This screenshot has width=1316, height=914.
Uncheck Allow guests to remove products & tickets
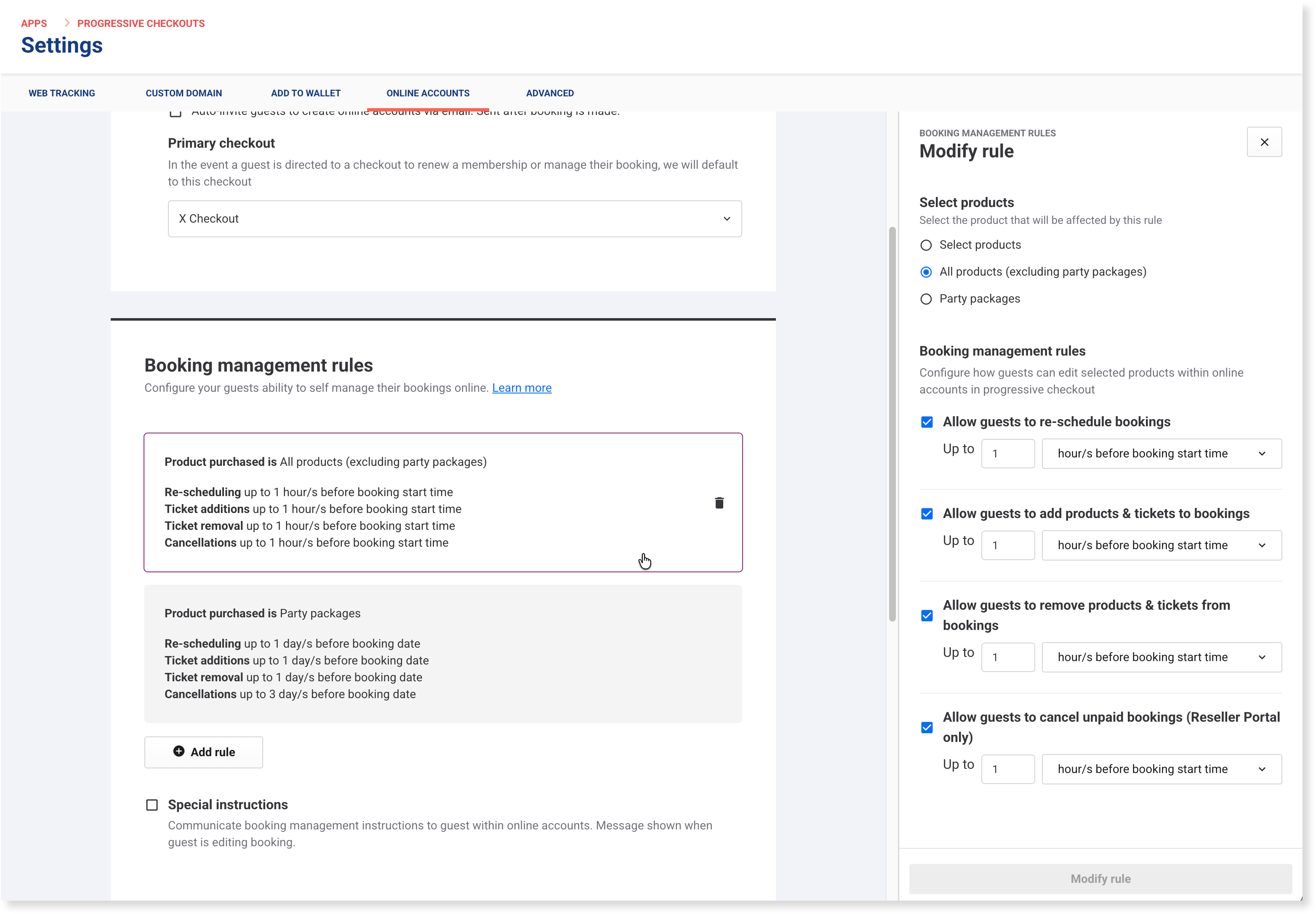click(x=927, y=616)
